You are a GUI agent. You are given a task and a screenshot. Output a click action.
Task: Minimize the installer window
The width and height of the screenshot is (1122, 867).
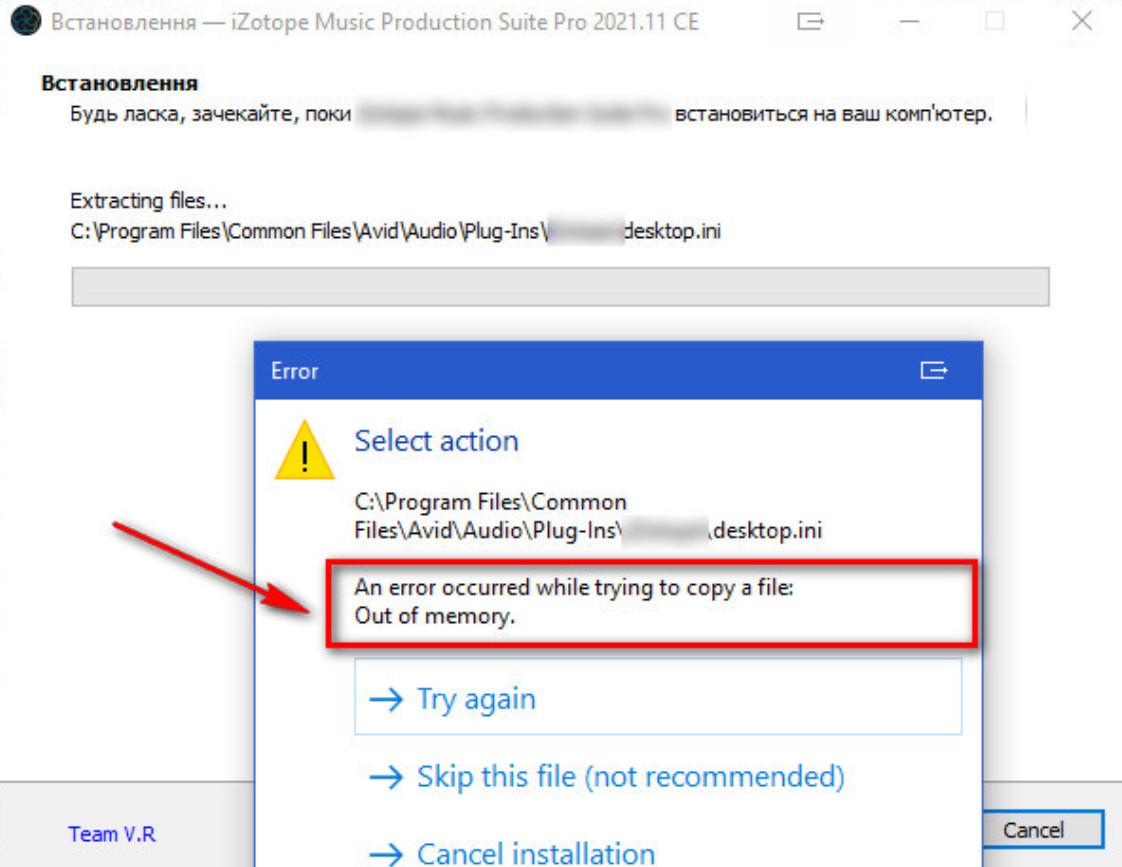909,22
